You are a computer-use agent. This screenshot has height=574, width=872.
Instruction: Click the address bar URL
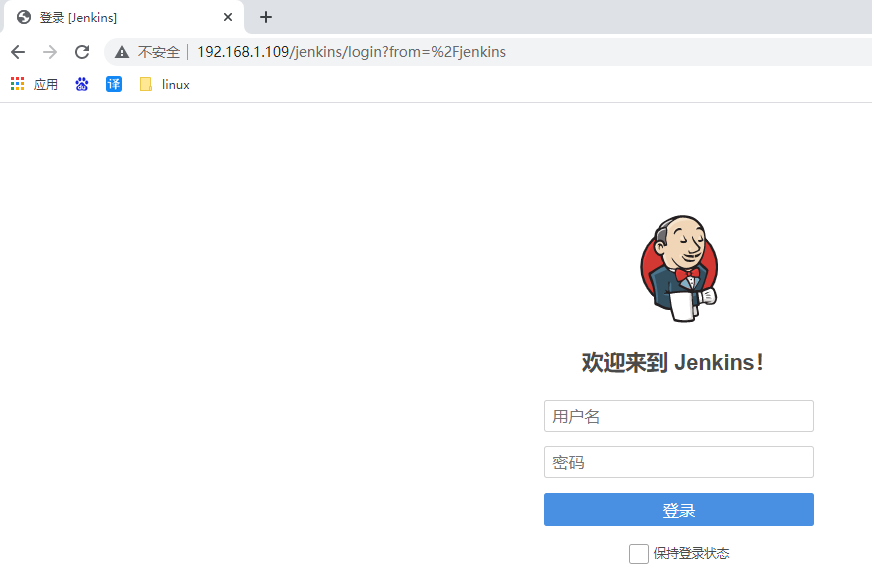[x=351, y=52]
